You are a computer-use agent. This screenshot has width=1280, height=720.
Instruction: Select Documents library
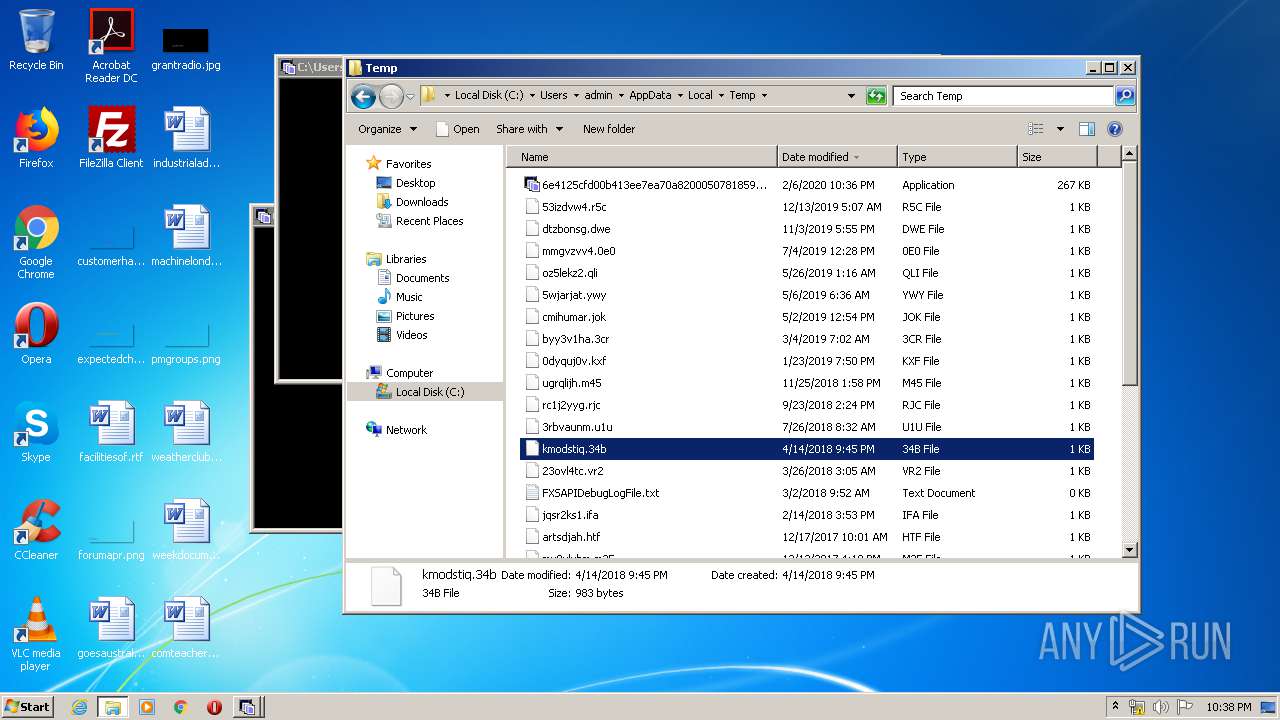click(x=422, y=278)
